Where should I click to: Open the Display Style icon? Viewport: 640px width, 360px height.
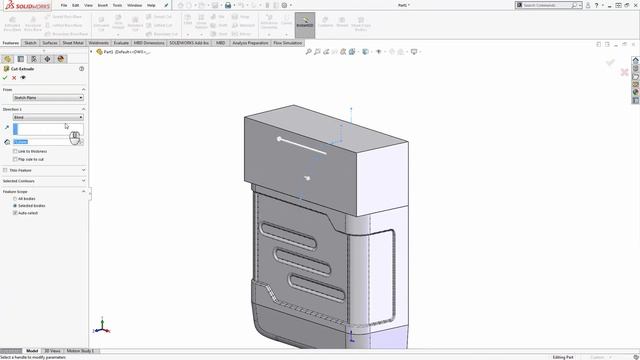(365, 52)
